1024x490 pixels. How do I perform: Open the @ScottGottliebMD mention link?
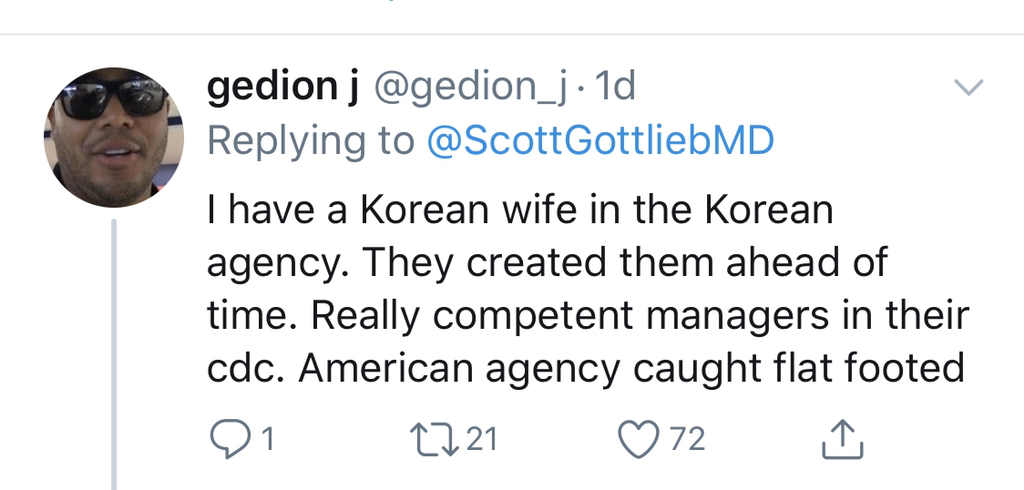tap(600, 141)
